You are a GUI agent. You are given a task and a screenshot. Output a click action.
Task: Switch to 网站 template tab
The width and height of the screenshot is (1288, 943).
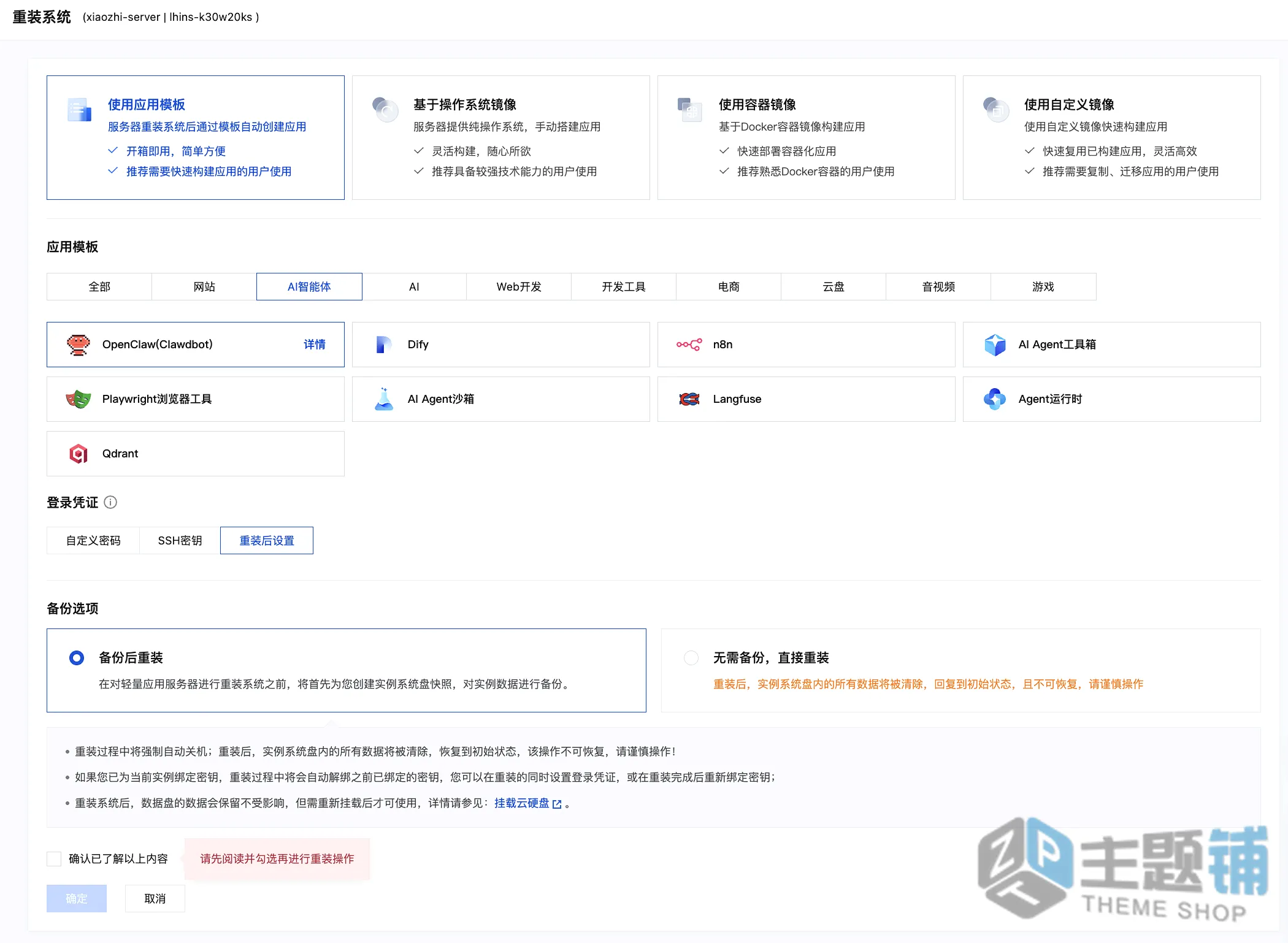pyautogui.click(x=204, y=287)
